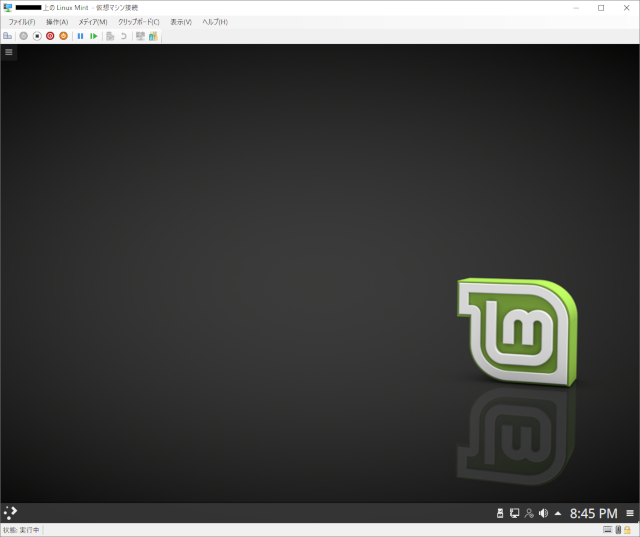Viewport: 640px width, 537px height.
Task: Open the volume control in the tray
Action: (543, 513)
